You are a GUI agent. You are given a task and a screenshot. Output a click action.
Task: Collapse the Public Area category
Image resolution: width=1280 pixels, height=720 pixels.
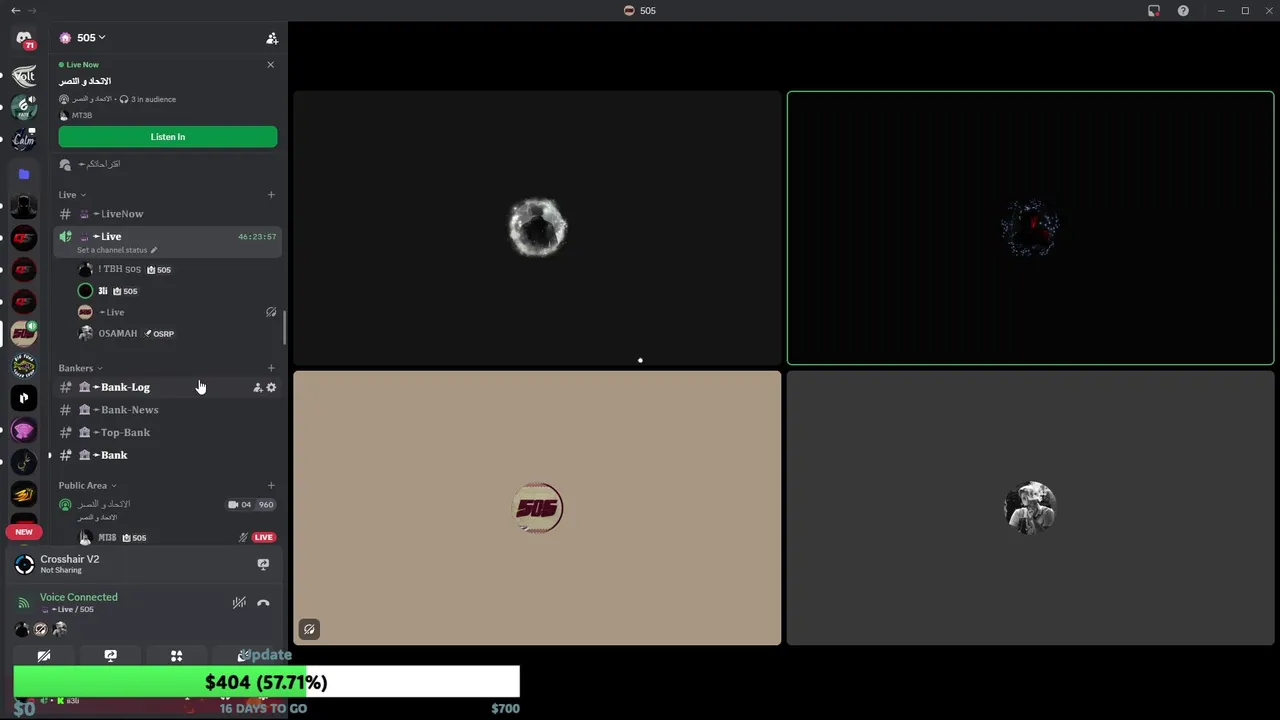click(87, 485)
